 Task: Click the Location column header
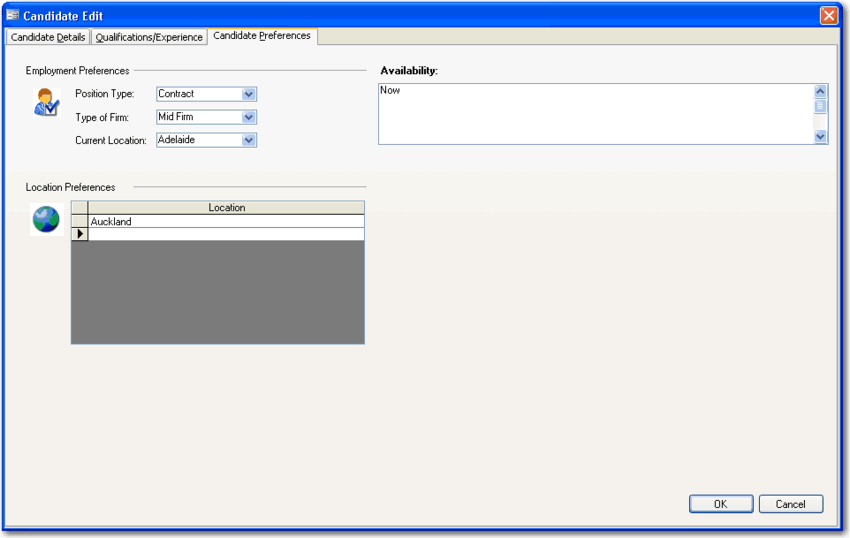(226, 208)
